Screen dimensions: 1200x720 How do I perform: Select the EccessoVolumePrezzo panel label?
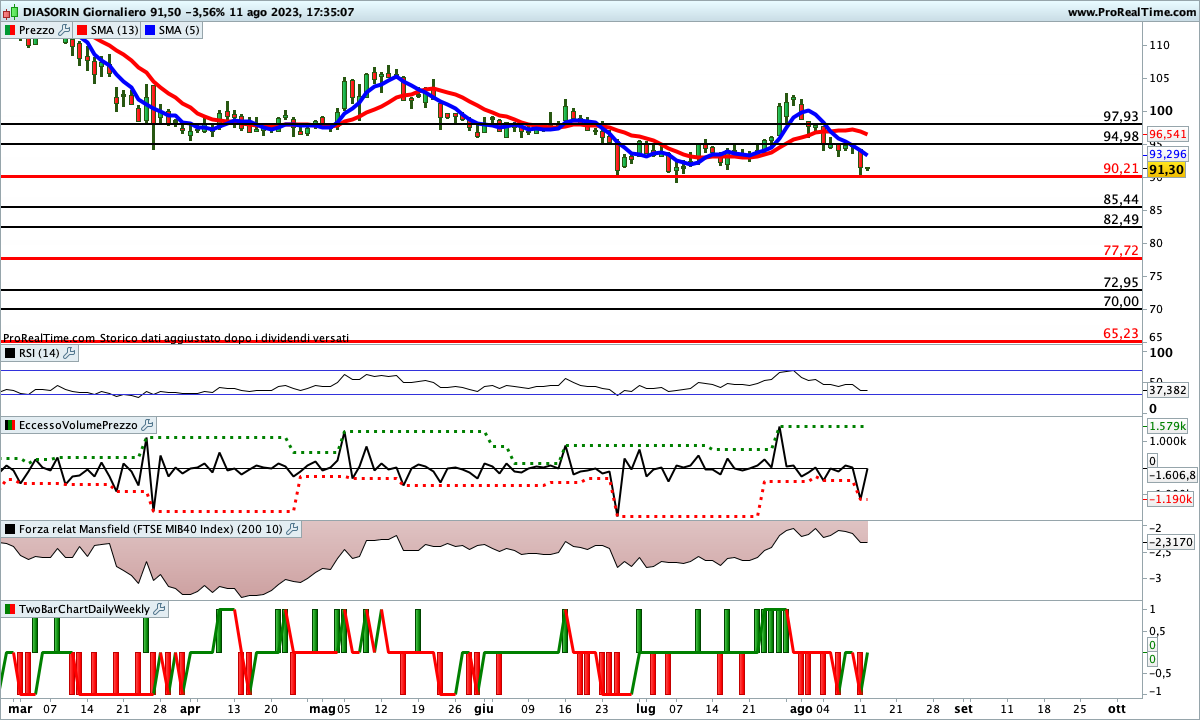pos(79,425)
